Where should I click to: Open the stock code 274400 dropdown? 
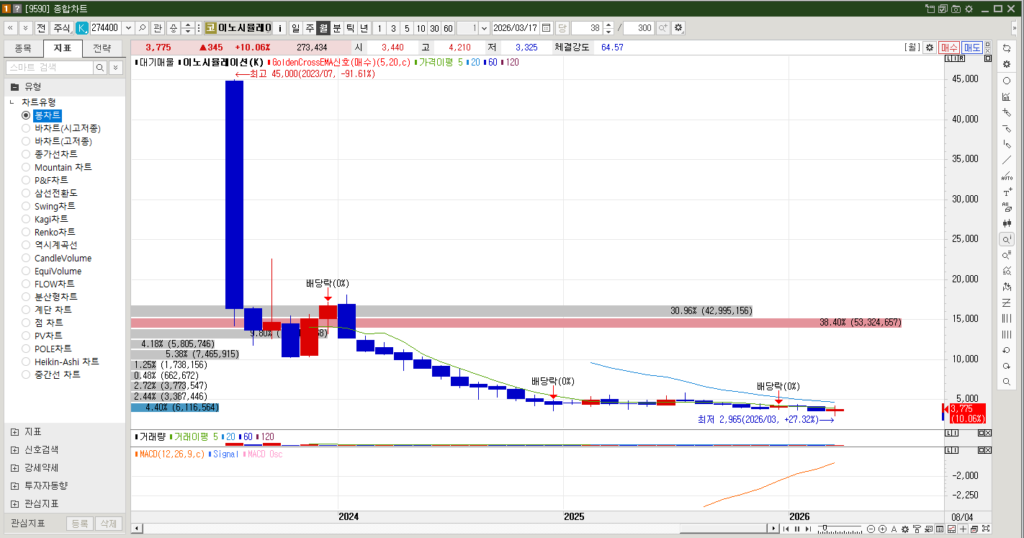tap(128, 27)
